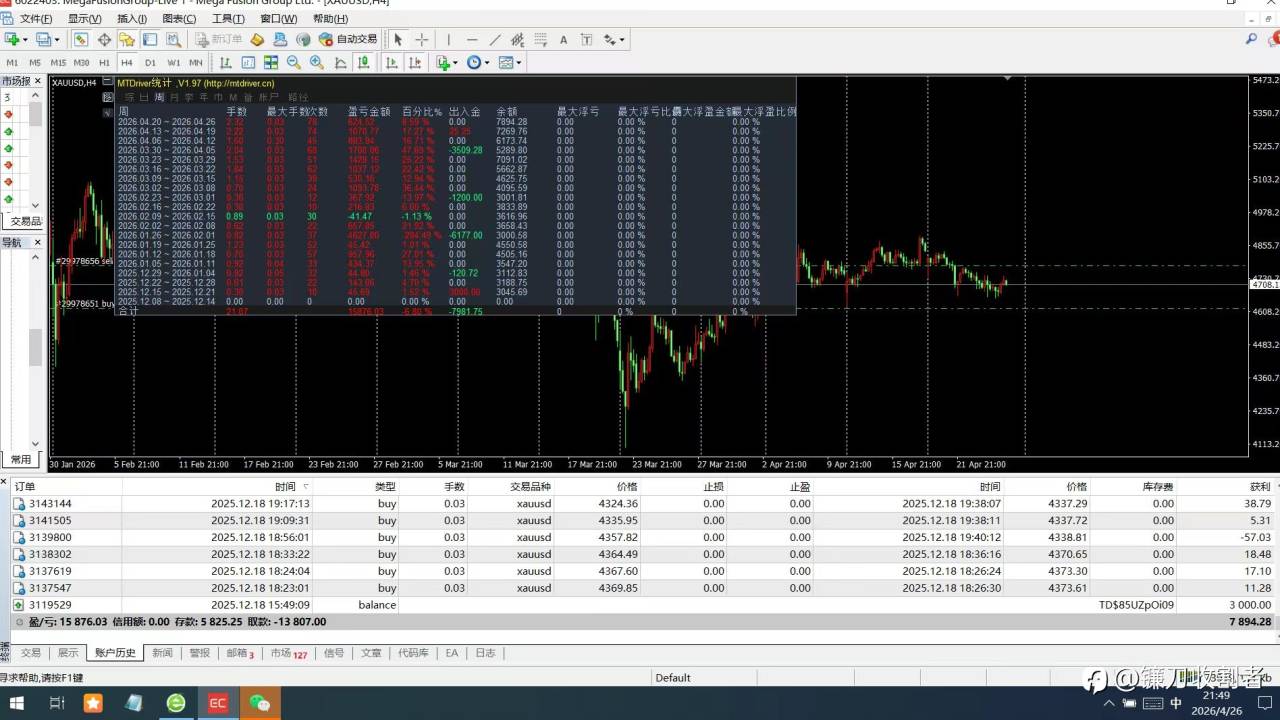Select the equidistant channel tool
The height and width of the screenshot is (720, 1280).
point(517,39)
